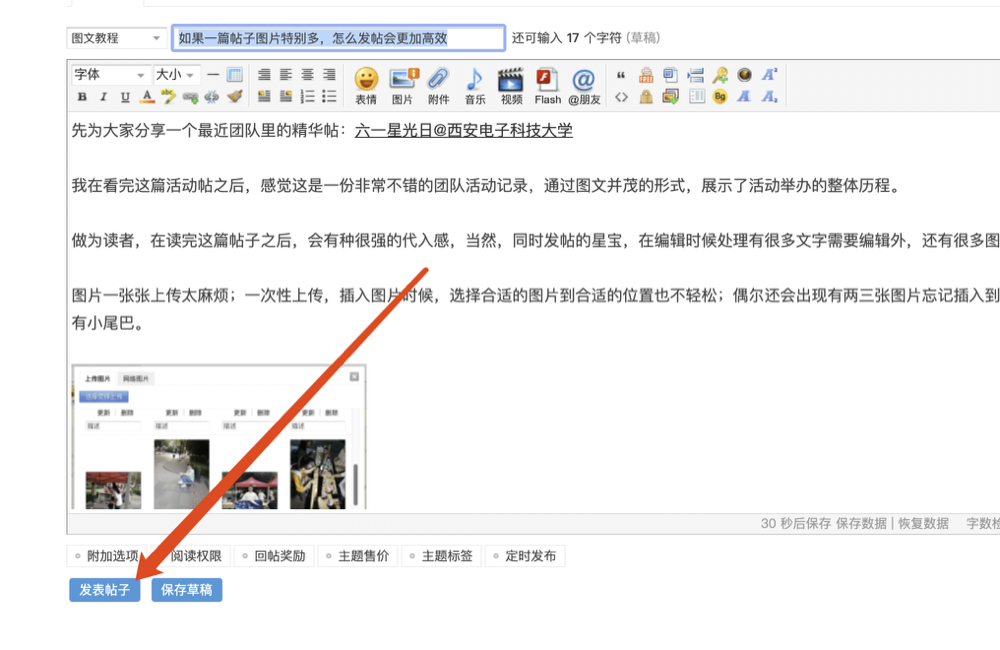
Task: Justify paragraph with first alignment icon
Action: coord(264,75)
